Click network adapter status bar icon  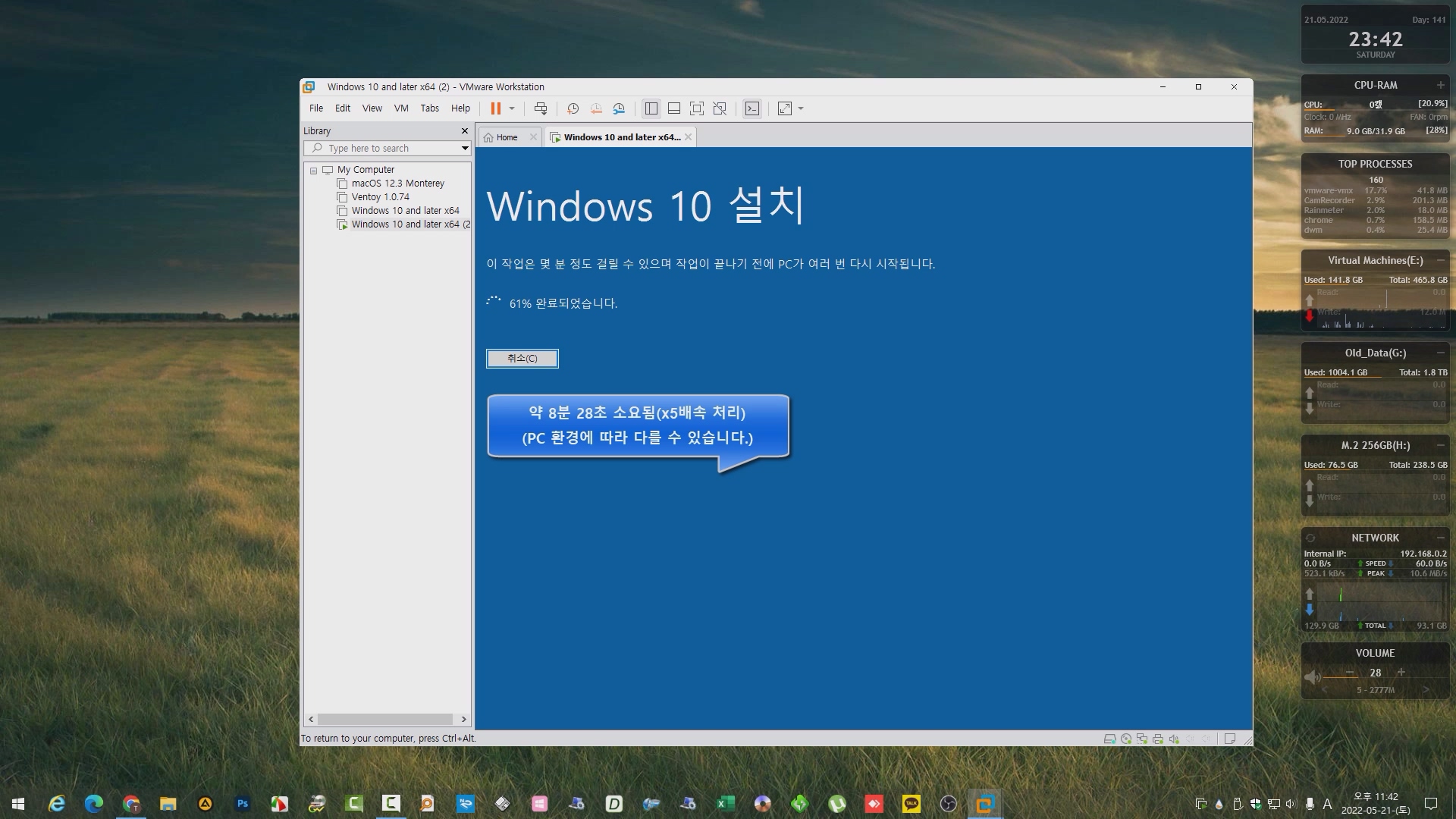pyautogui.click(x=1142, y=739)
